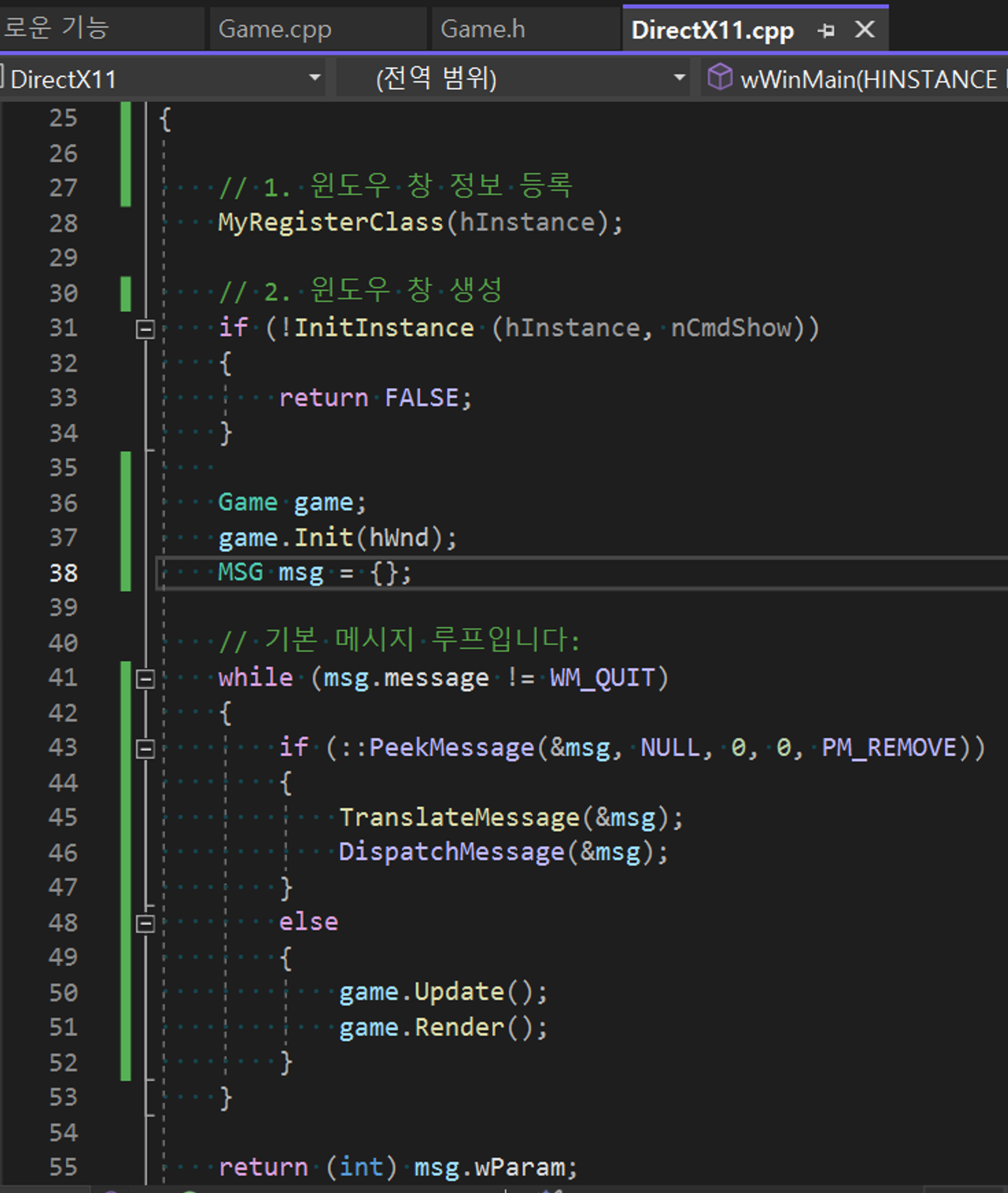
Task: Click the WM_QUIT macro
Action: point(602,678)
